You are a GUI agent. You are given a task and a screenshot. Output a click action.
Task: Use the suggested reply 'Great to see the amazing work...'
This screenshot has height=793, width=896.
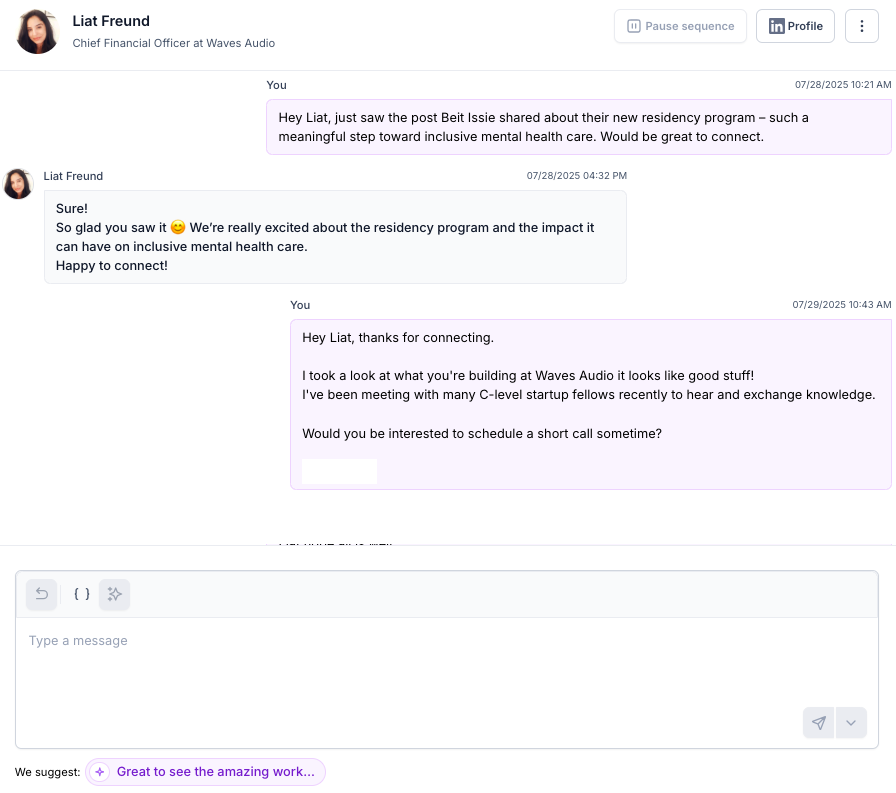coord(206,772)
